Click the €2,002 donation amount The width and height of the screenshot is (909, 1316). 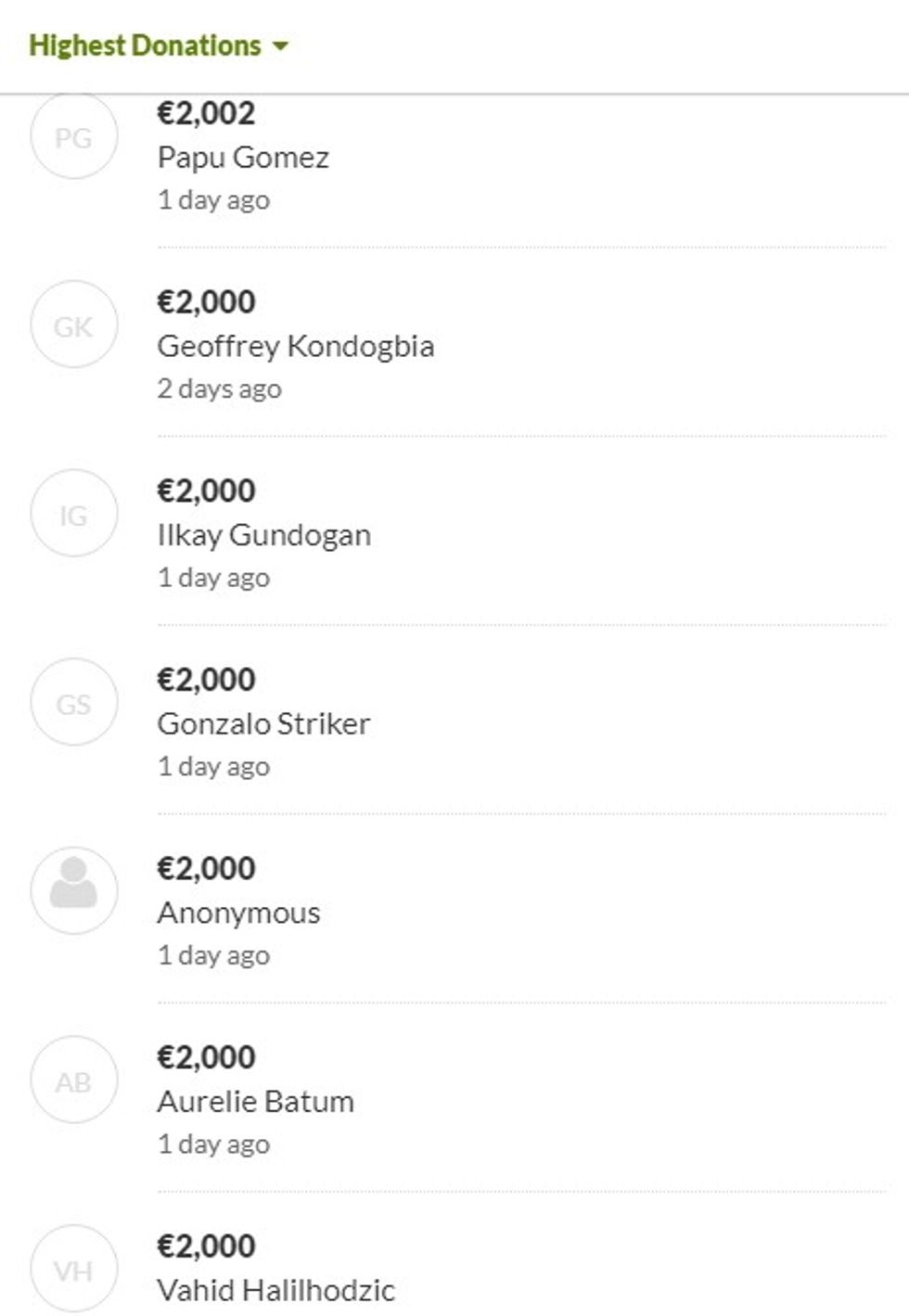point(206,113)
